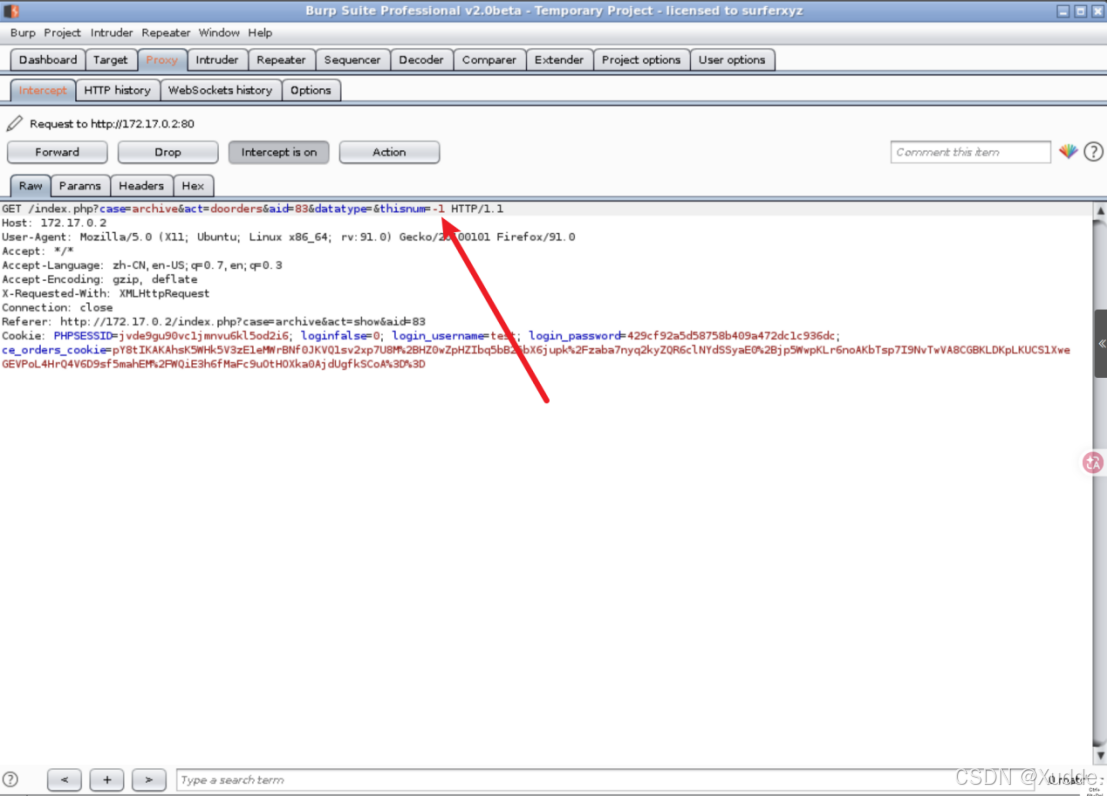Click the pencil edit icon beside request target
This screenshot has height=797, width=1108.
tap(14, 124)
